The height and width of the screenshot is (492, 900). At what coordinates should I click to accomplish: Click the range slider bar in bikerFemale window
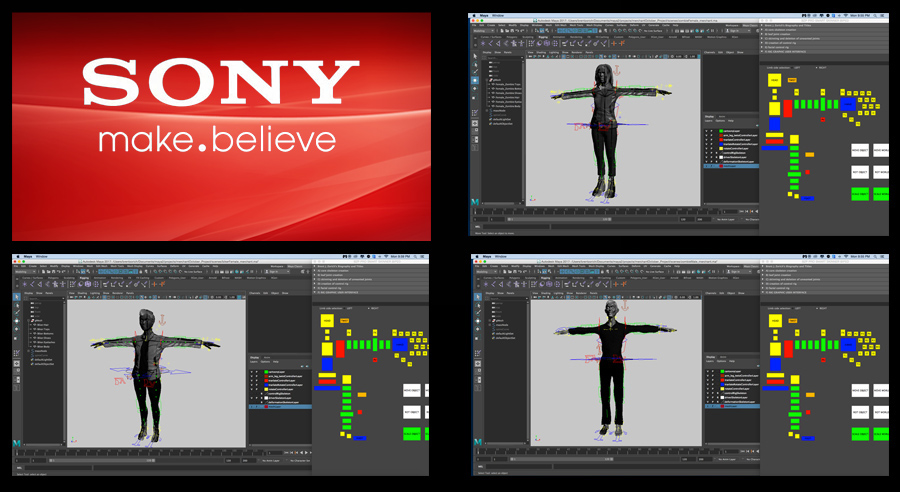click(x=102, y=460)
